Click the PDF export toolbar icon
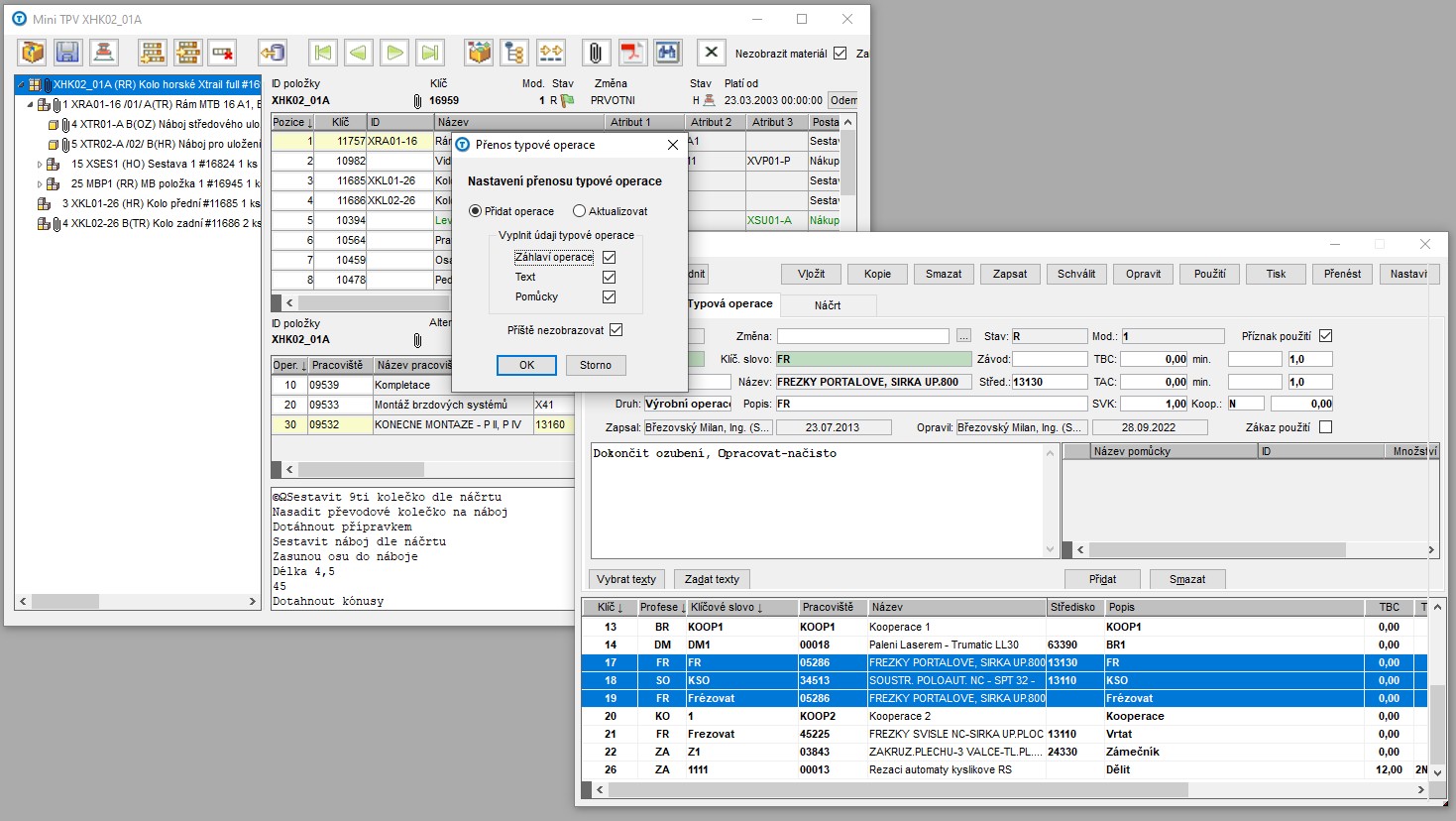 (631, 53)
